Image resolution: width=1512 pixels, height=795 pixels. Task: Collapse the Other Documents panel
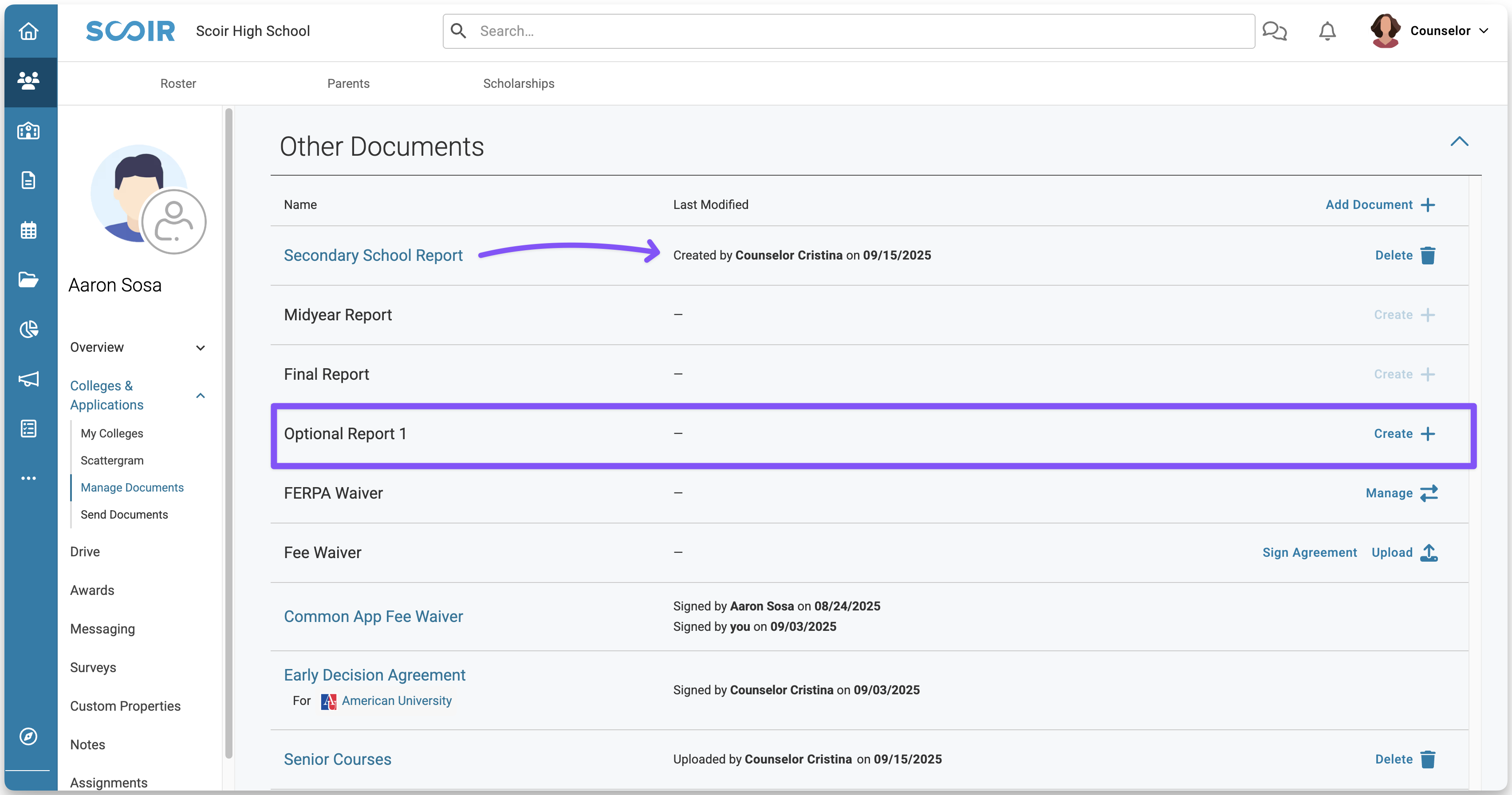(x=1459, y=142)
